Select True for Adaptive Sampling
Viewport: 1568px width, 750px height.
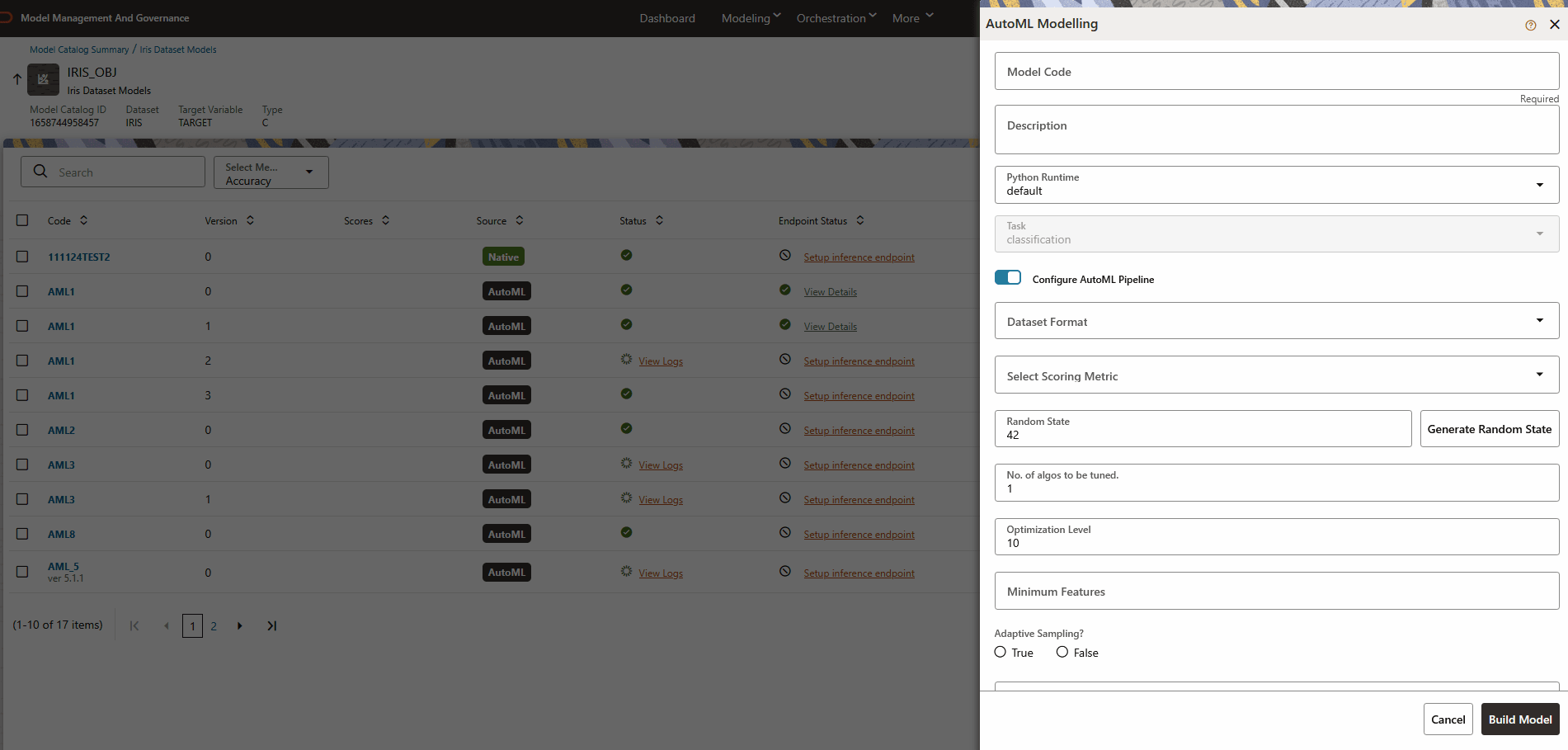[x=1000, y=652]
